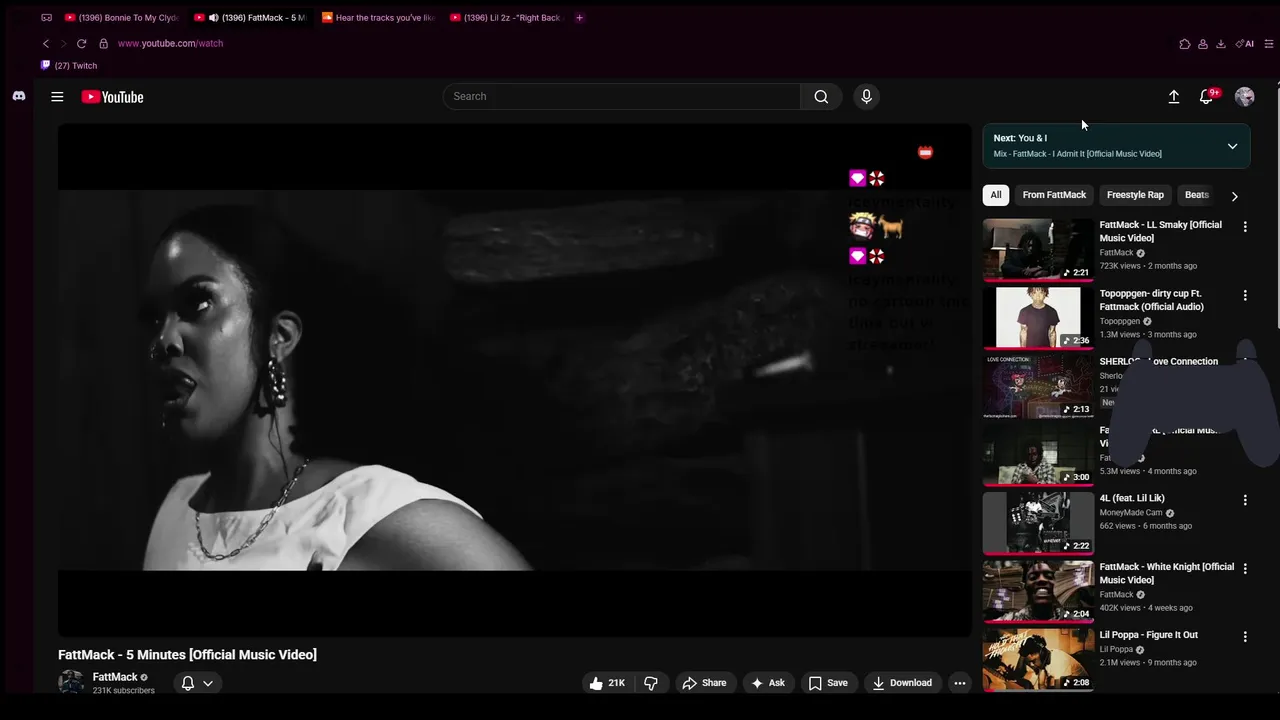Open LL Smaky video thumbnail

tap(1038, 250)
